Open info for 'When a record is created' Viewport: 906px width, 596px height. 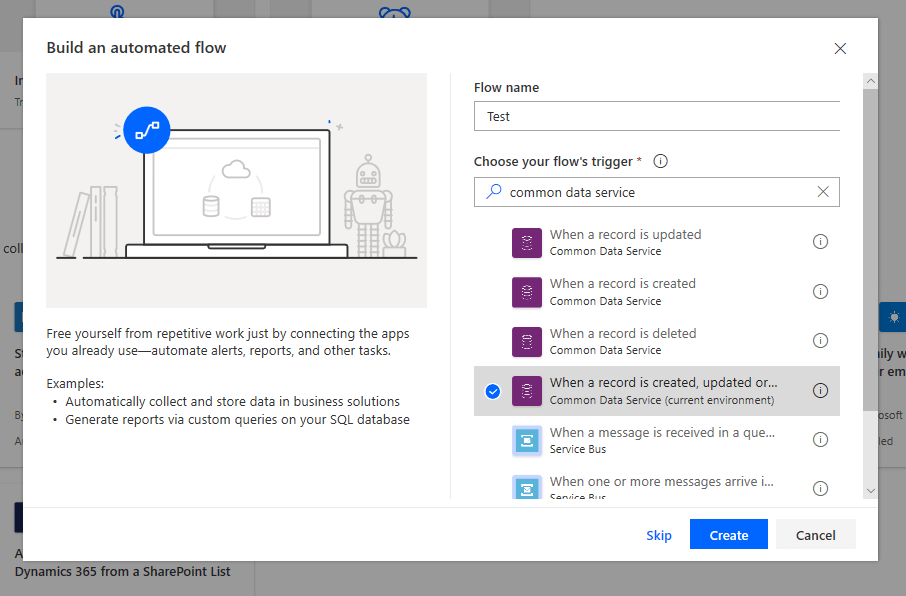coord(820,291)
